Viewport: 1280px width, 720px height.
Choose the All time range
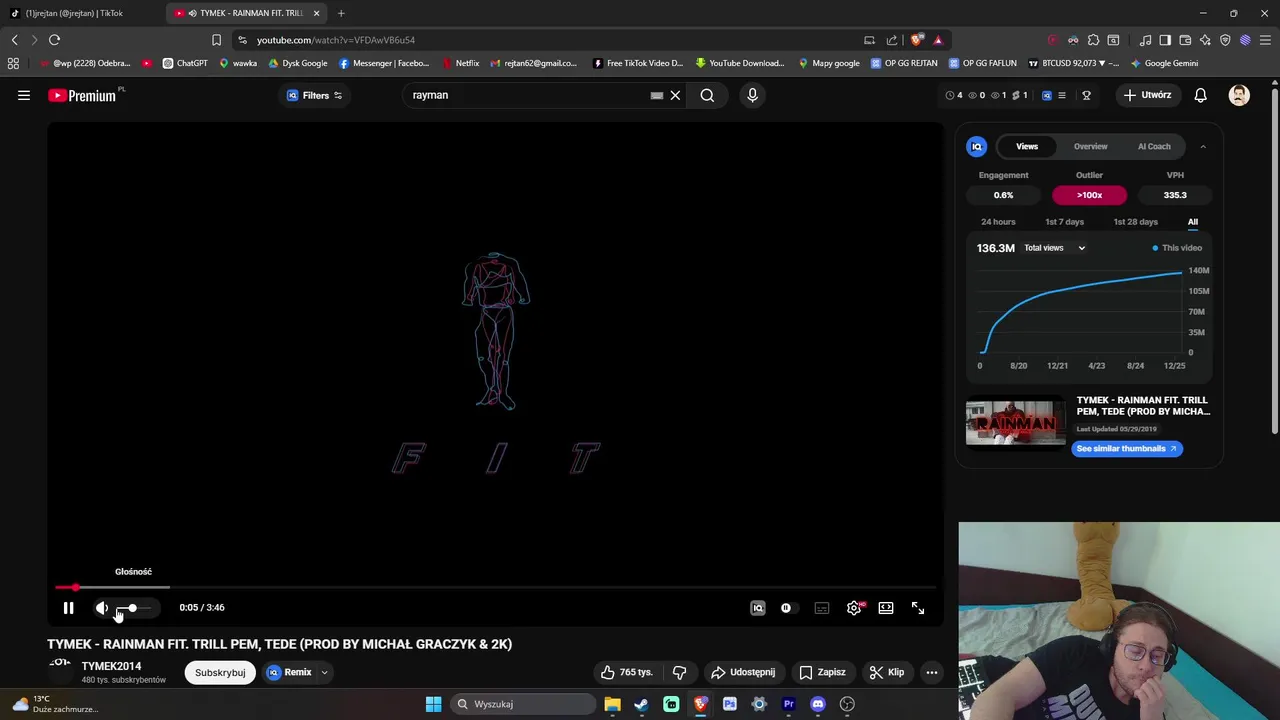tap(1193, 222)
